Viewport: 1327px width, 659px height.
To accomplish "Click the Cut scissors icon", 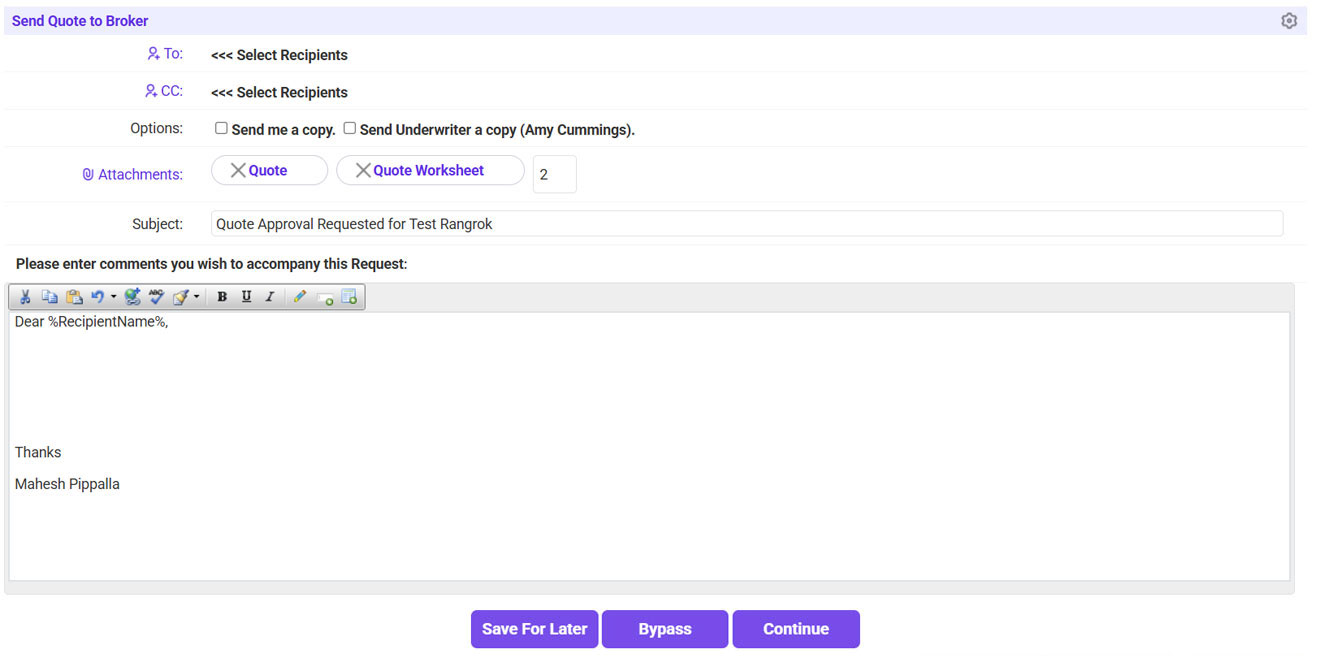I will click(x=25, y=297).
